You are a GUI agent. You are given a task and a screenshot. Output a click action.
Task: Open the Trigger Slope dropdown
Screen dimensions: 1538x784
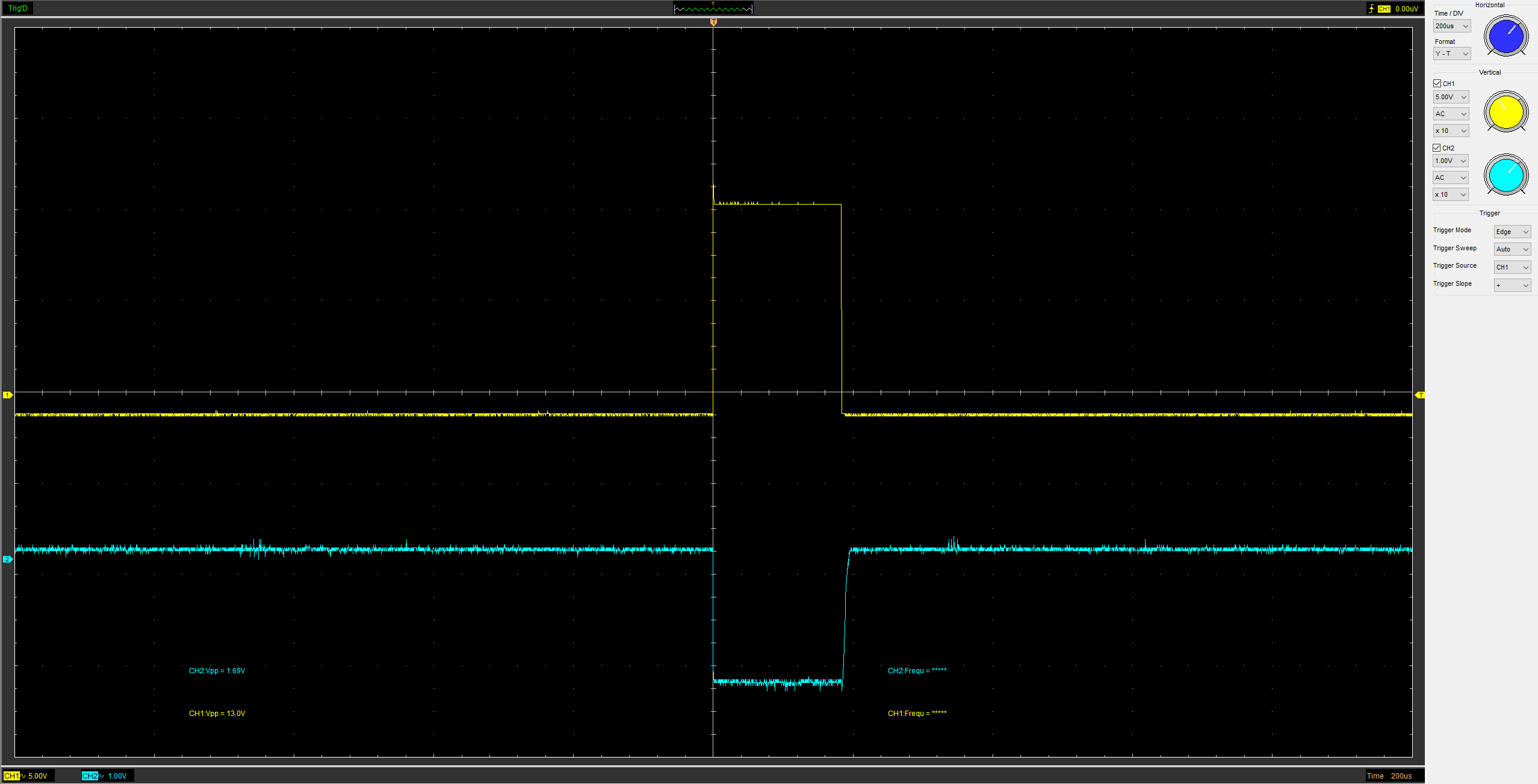(1512, 285)
